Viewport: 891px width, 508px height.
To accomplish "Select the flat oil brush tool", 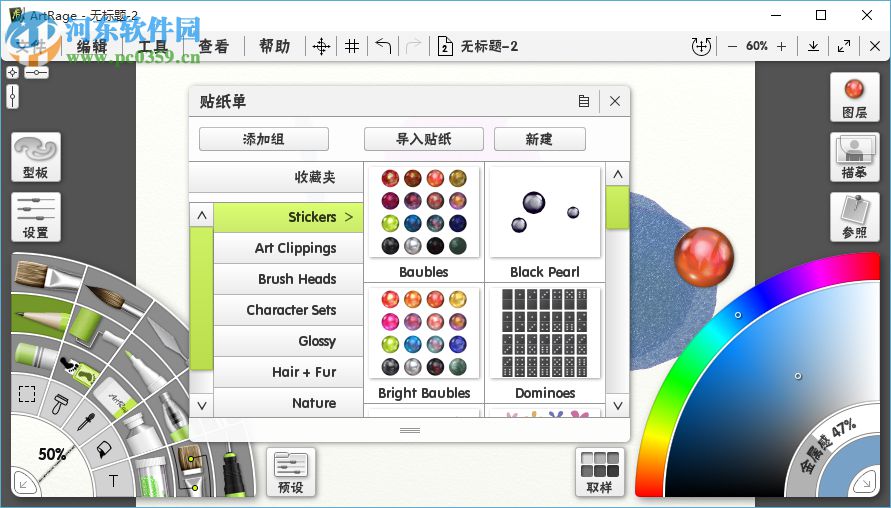I will click(45, 276).
